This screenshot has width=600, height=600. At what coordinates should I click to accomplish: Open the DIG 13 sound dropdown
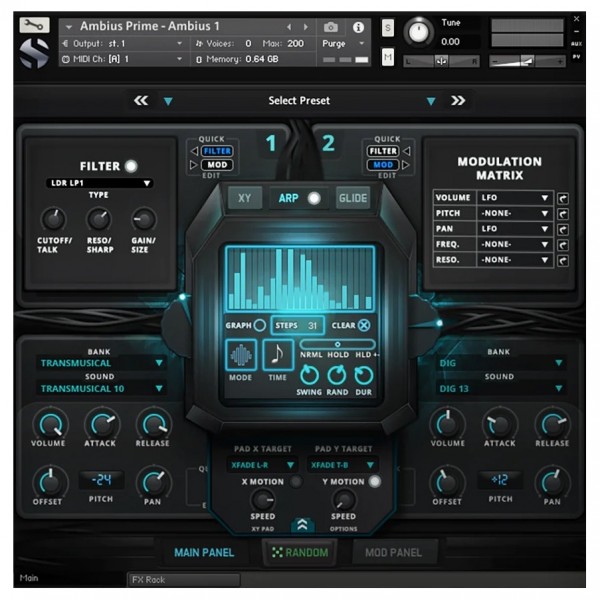click(x=501, y=388)
